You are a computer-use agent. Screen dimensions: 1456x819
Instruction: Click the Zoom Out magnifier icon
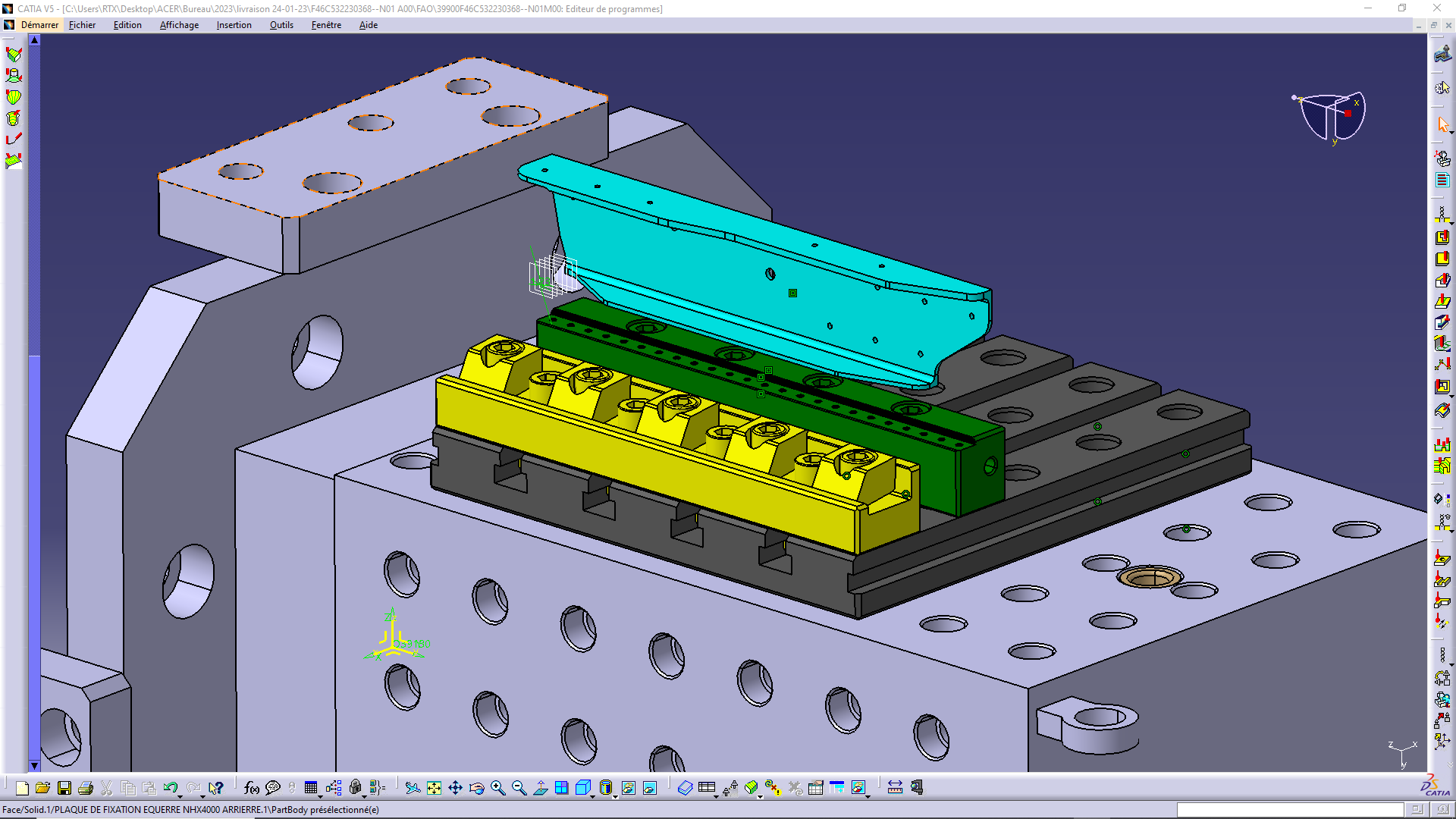(519, 788)
